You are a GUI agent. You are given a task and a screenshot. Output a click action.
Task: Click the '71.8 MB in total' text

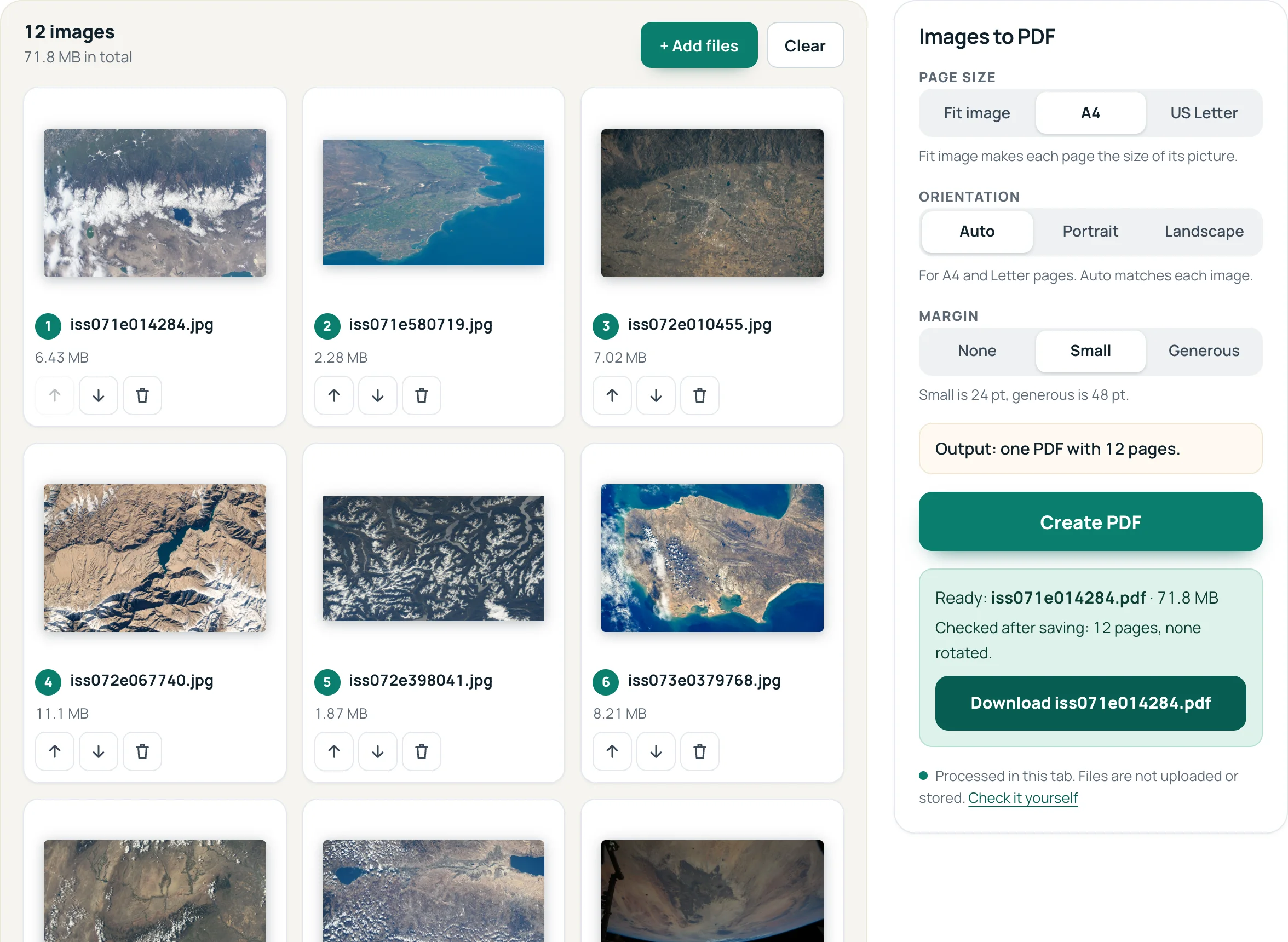click(x=78, y=57)
